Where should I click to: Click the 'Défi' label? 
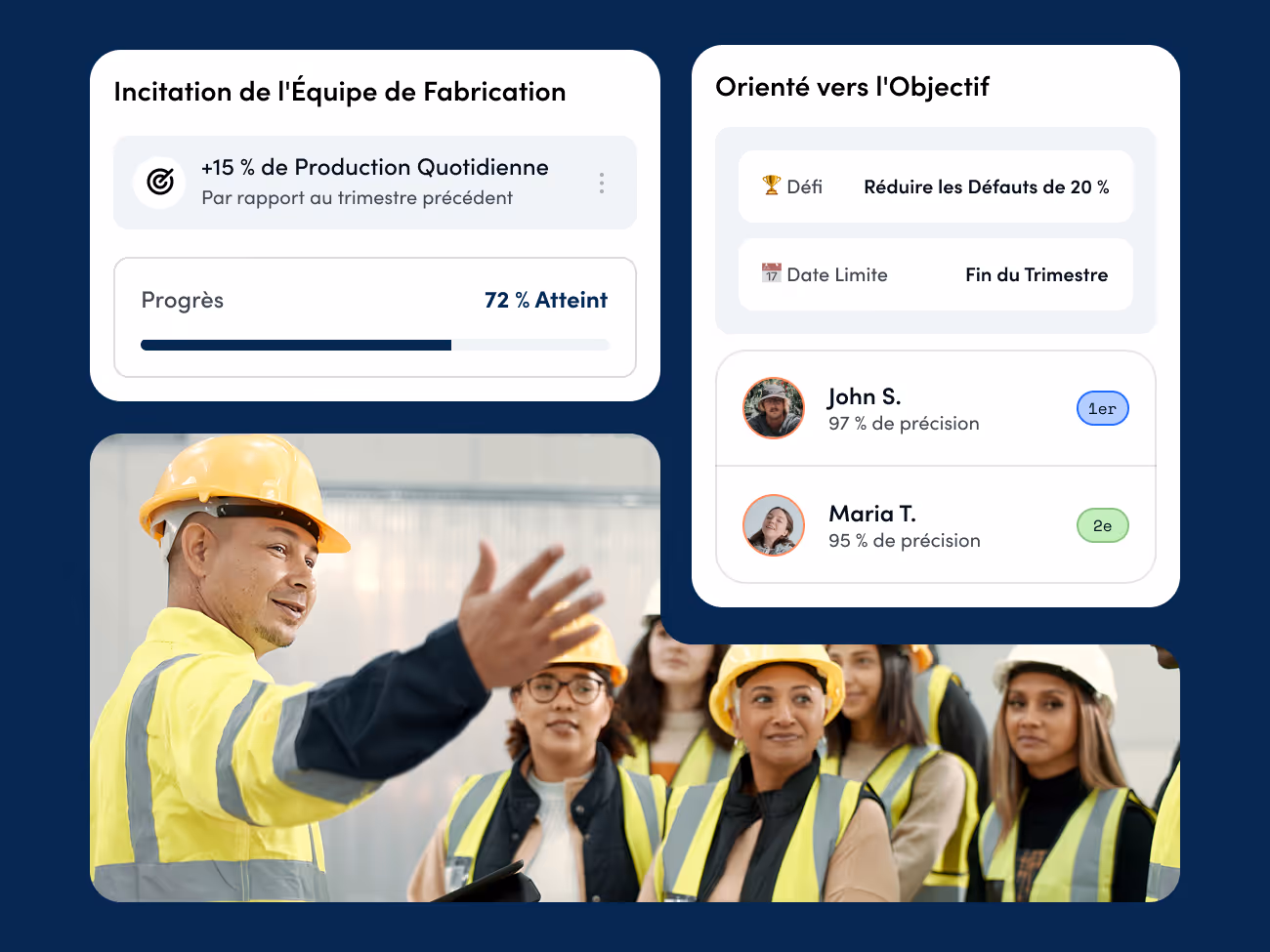point(805,186)
